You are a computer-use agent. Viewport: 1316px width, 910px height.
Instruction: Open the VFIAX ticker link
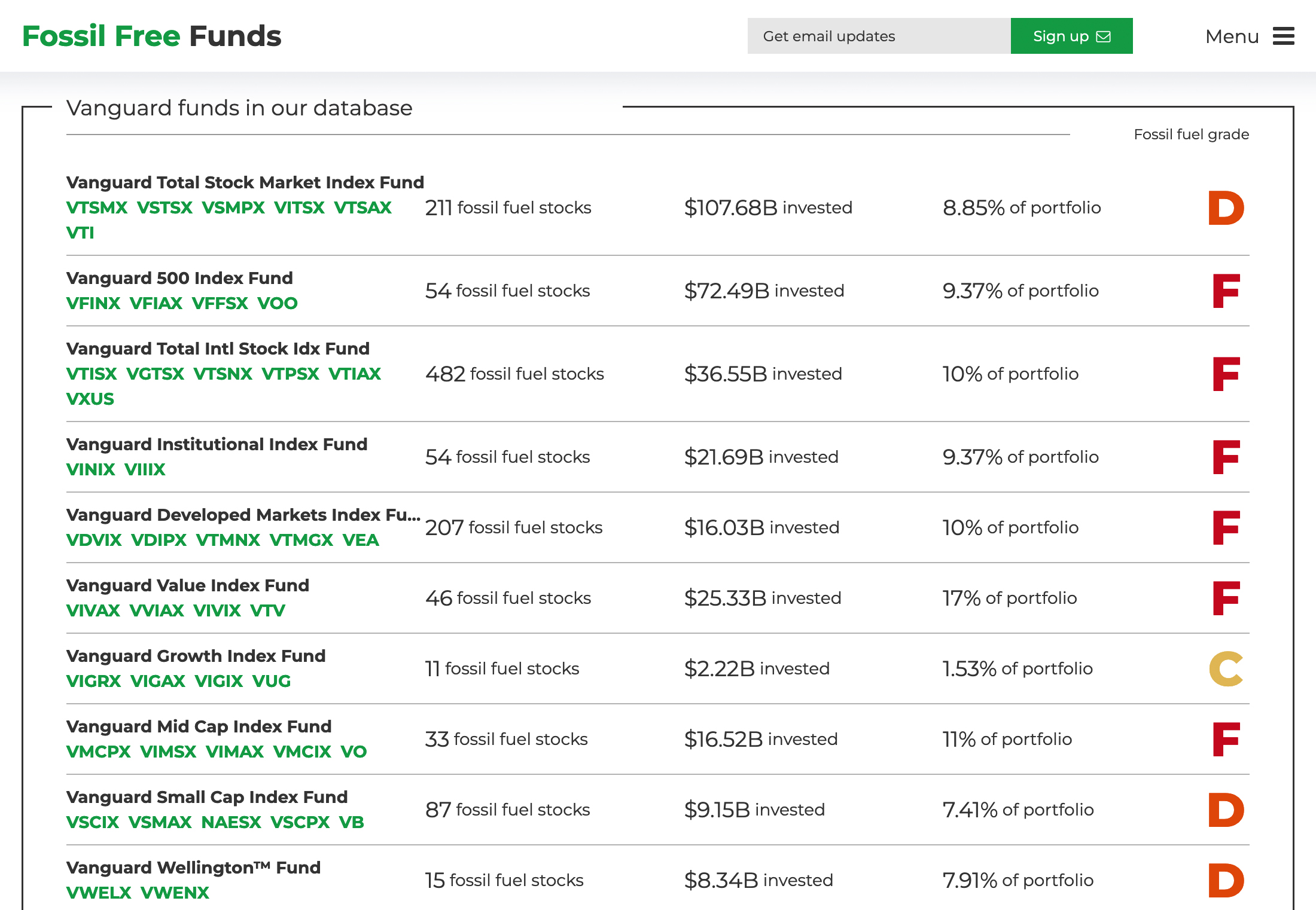pos(156,303)
